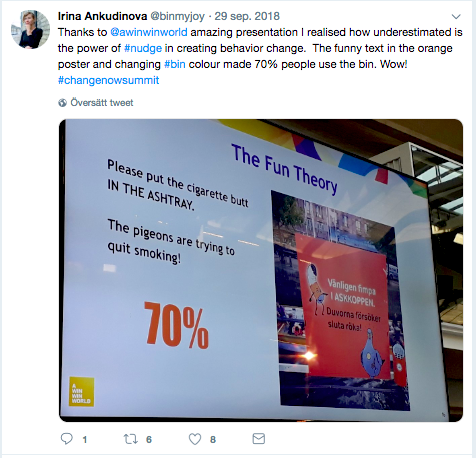Open the attached Fun Theory slide photo
The width and height of the screenshot is (476, 458).
click(261, 270)
